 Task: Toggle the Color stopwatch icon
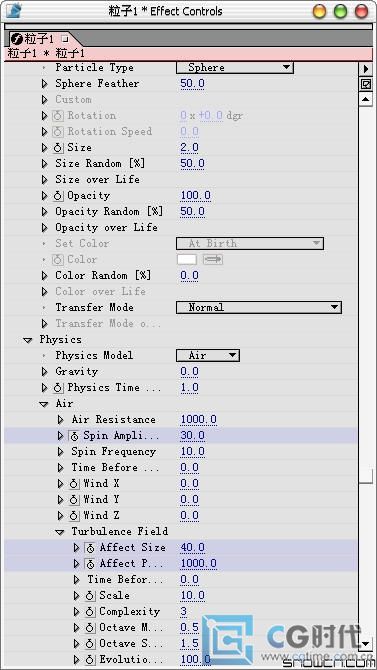[x=58, y=260]
